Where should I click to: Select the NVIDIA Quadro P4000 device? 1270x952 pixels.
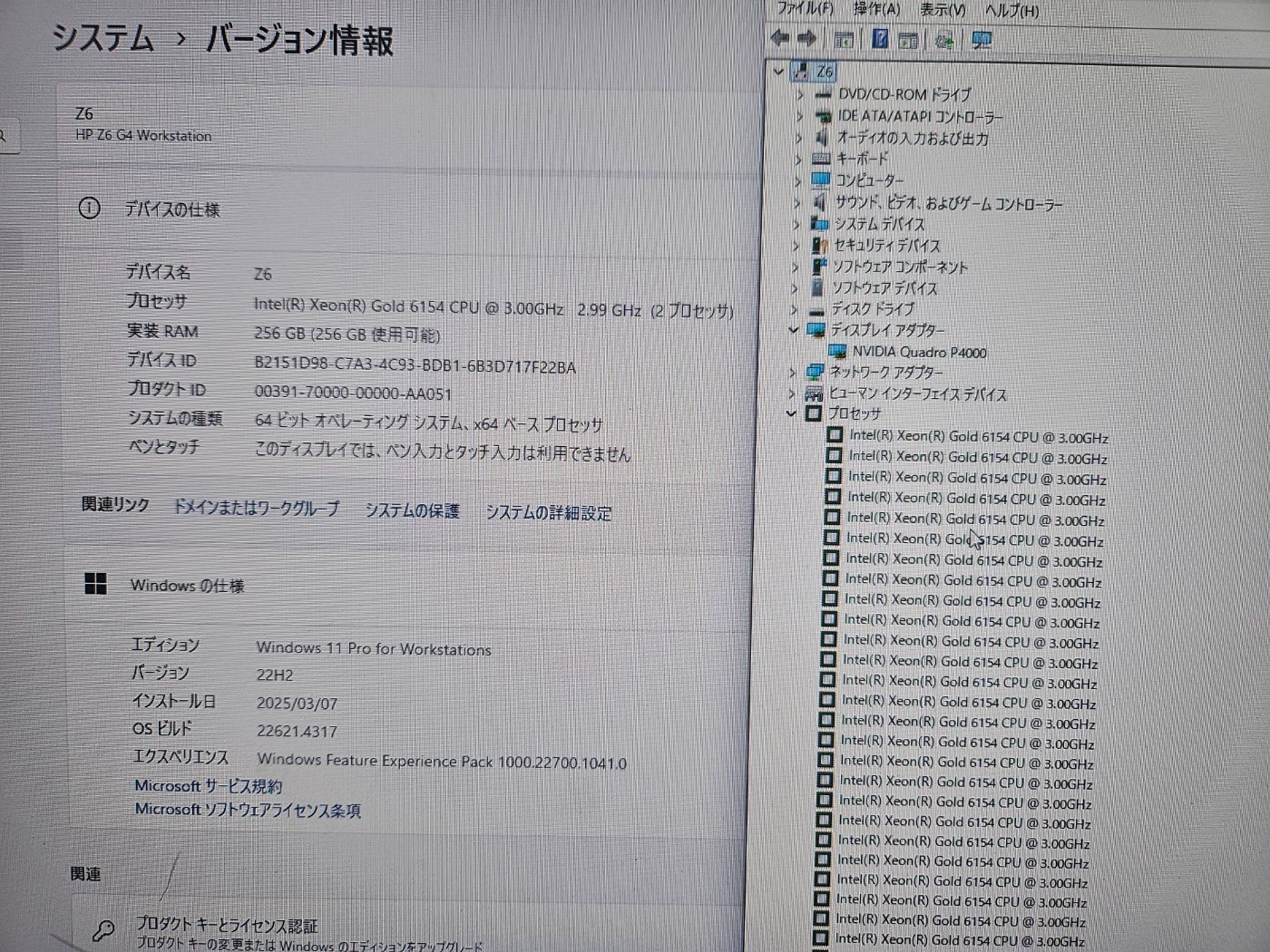tap(919, 352)
